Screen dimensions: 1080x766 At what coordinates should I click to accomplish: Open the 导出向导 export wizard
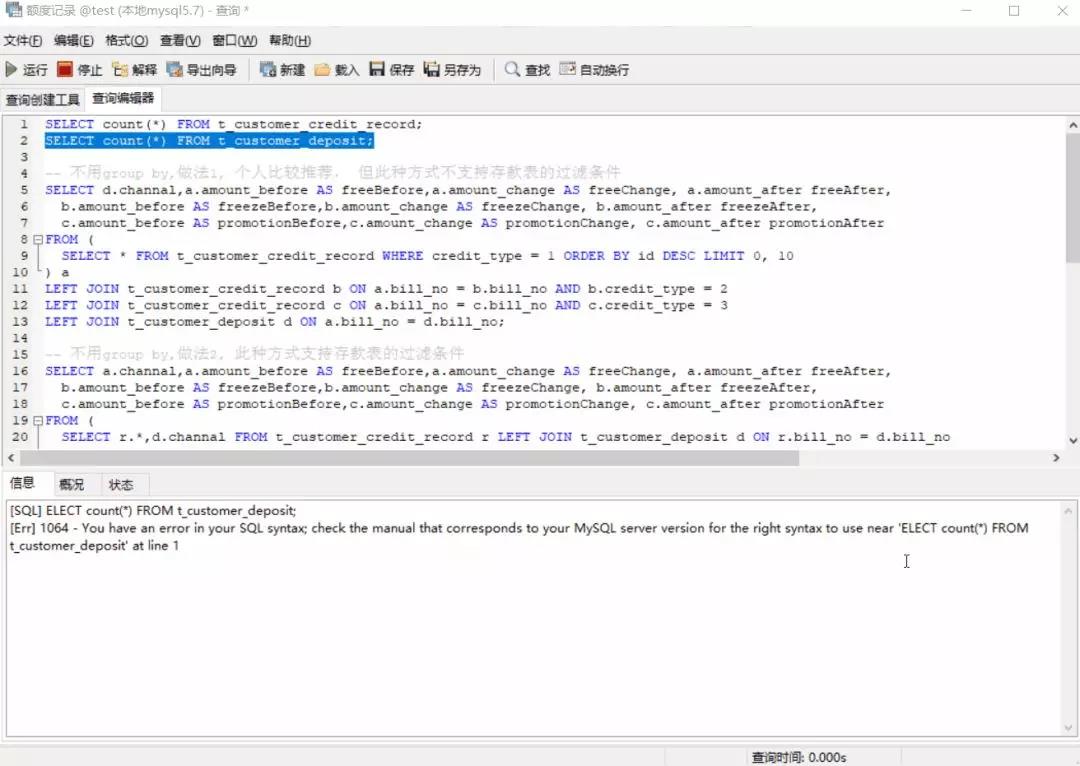pos(201,70)
